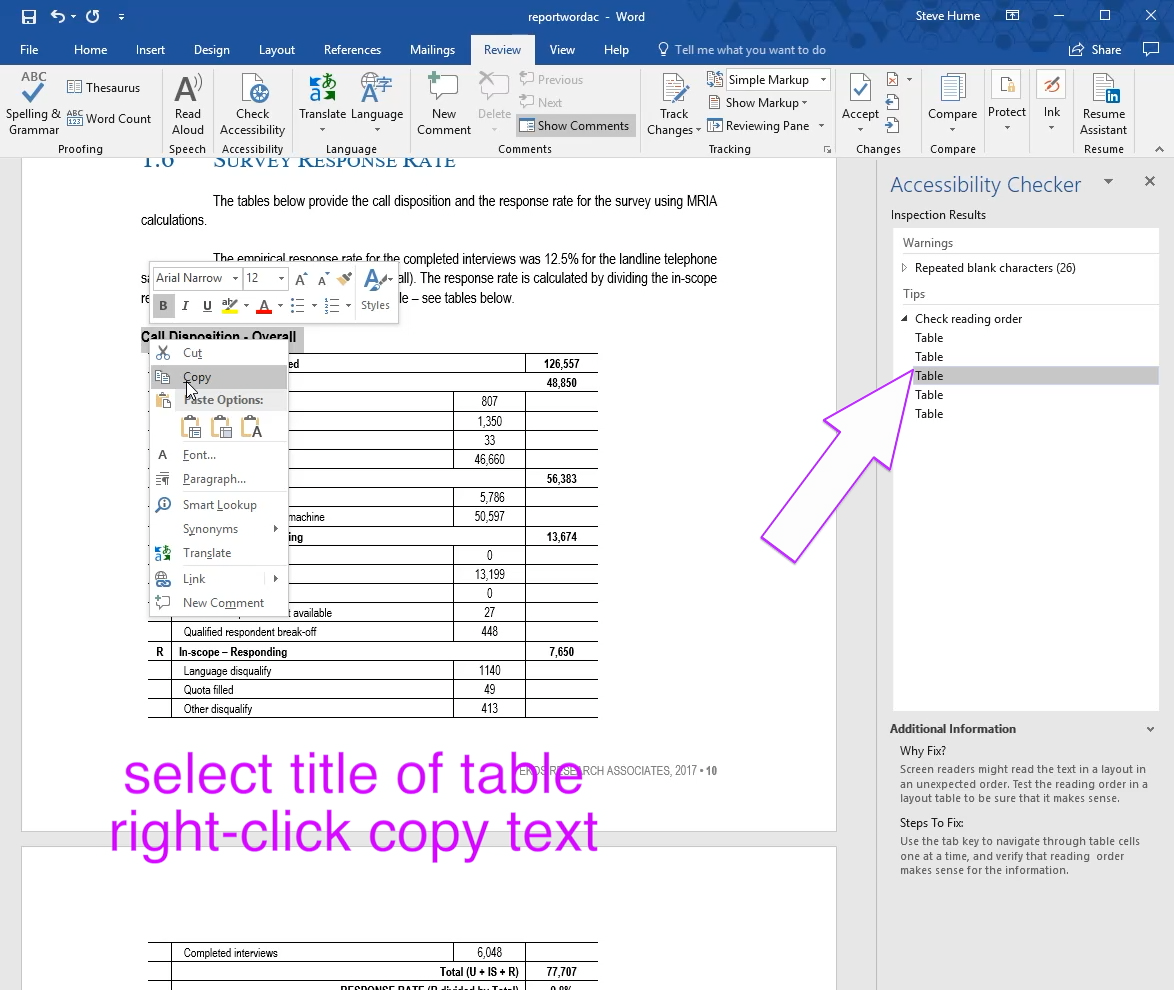The image size is (1174, 990).
Task: Open the Translate tool in ribbon
Action: tap(322, 103)
